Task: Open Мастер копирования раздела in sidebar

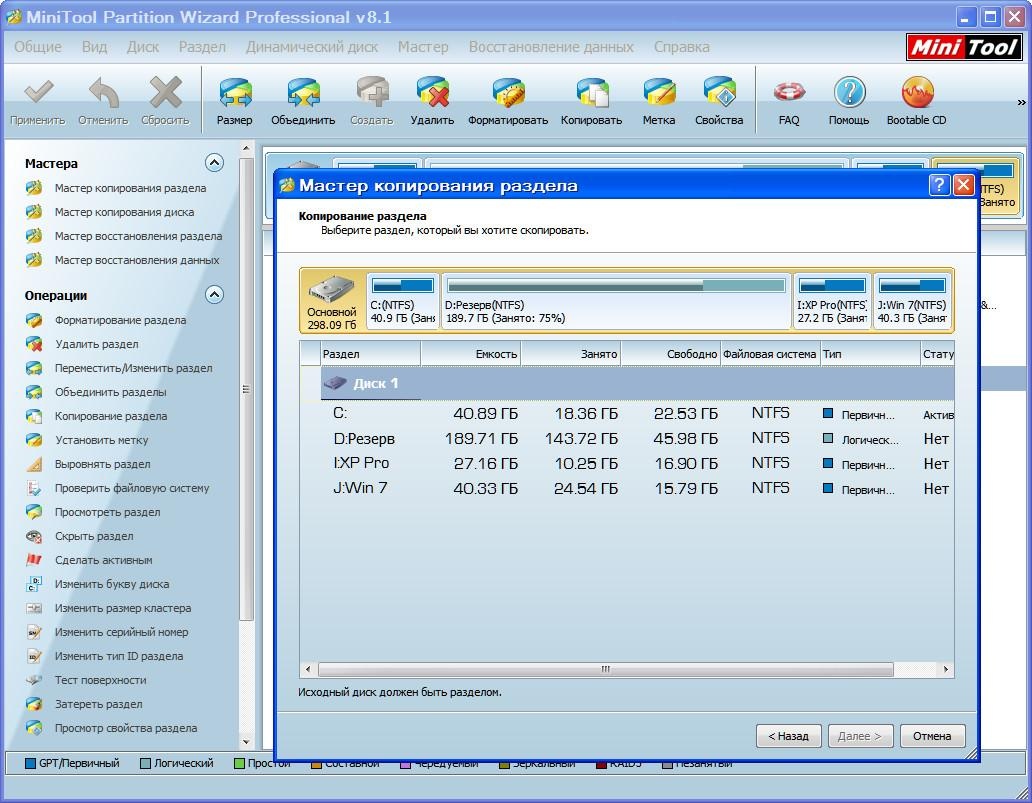Action: [130, 188]
